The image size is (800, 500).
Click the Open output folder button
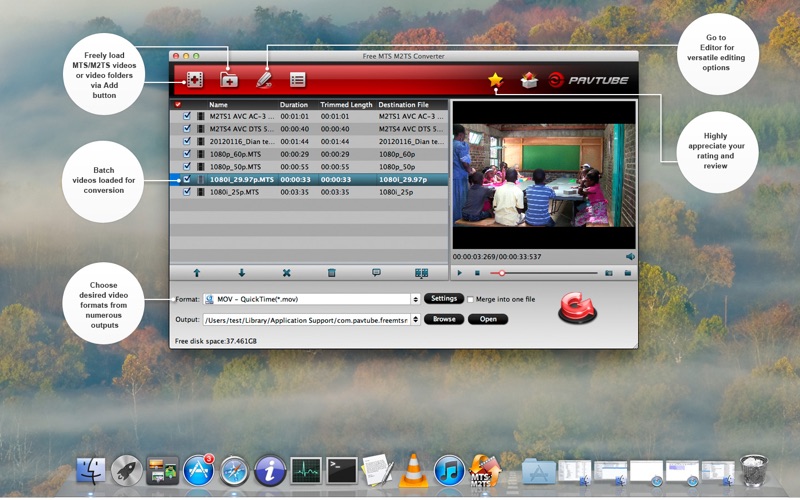[x=488, y=319]
